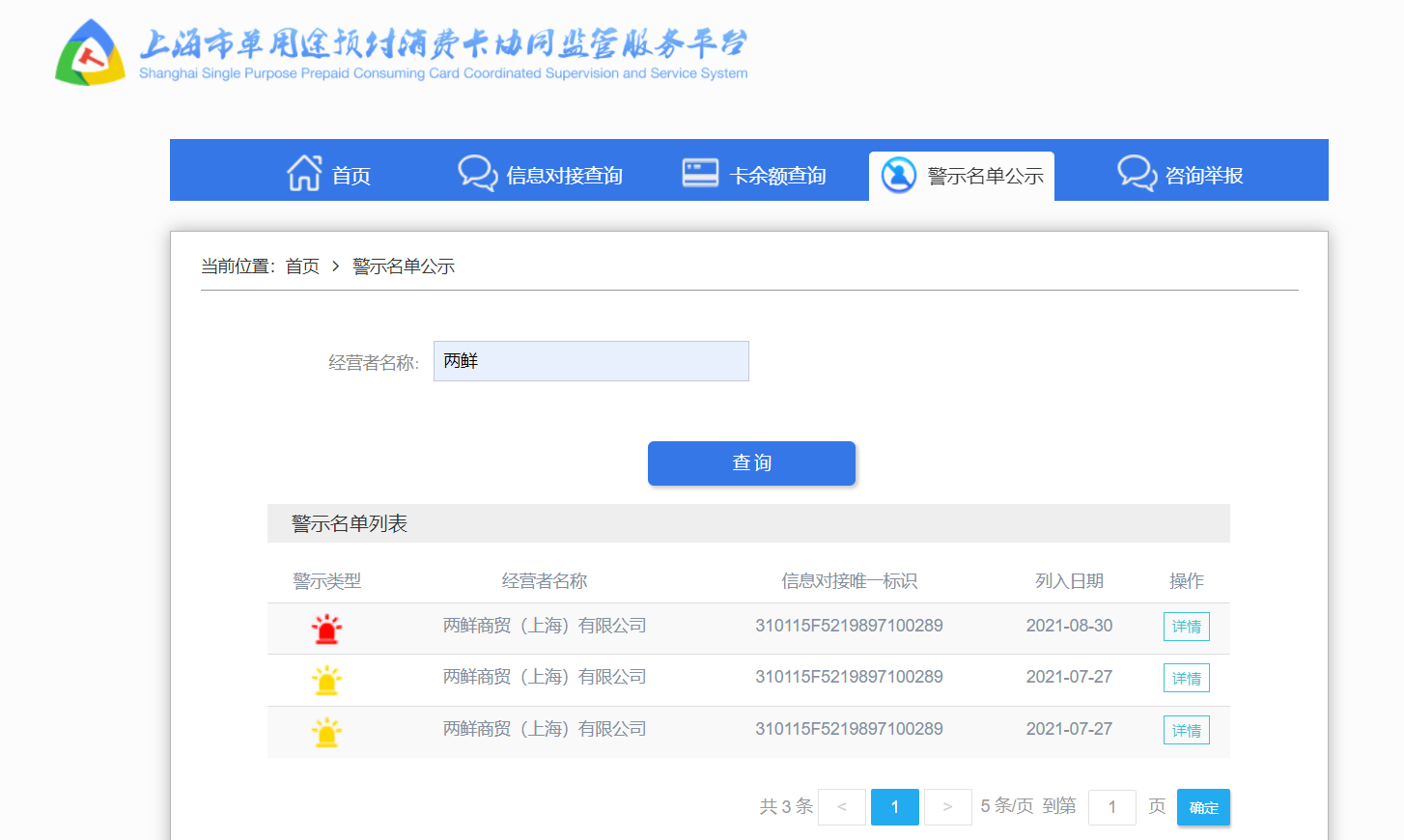Click the yellow alarm icon in last row
1404x840 pixels.
pyautogui.click(x=326, y=733)
